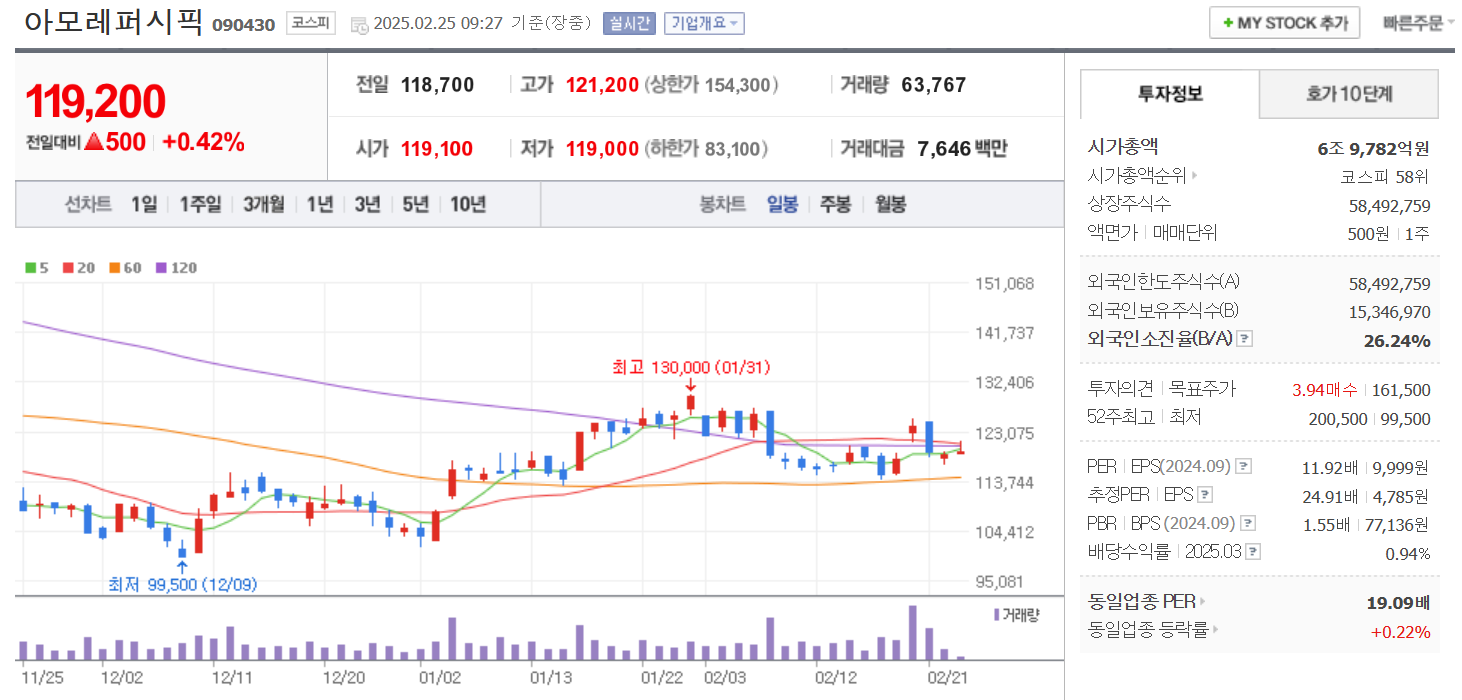The image size is (1462, 700).
Task: Select the 실시간 badge next to the timestamp
Action: coord(630,23)
